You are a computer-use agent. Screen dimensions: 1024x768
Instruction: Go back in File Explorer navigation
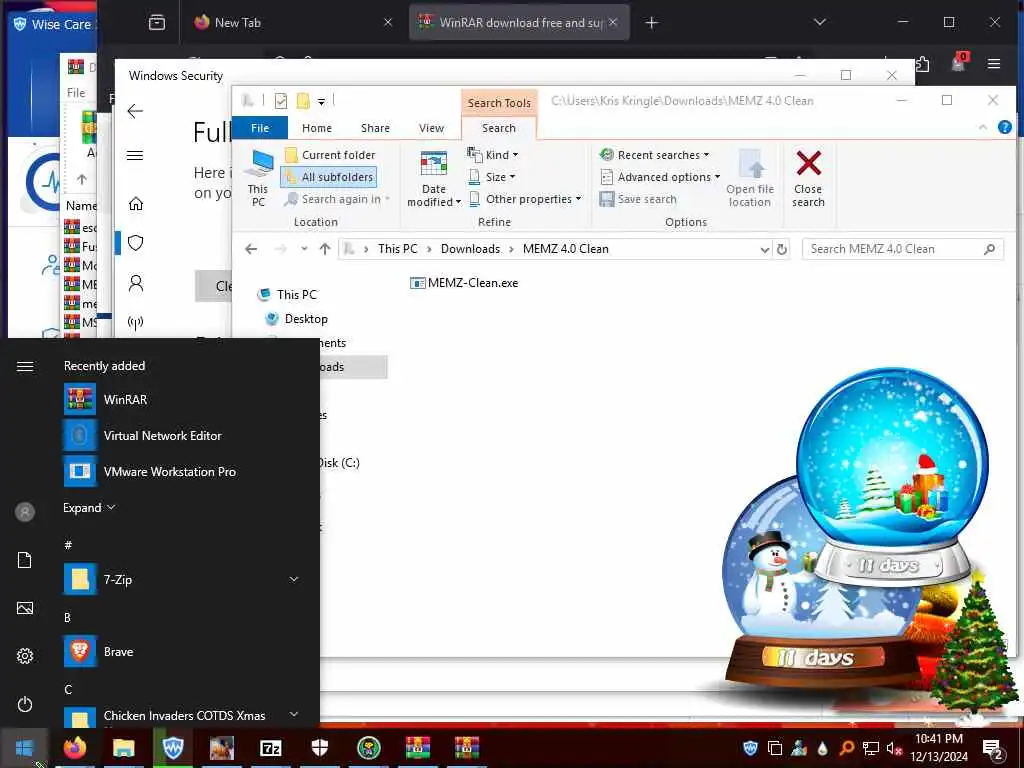(x=251, y=249)
